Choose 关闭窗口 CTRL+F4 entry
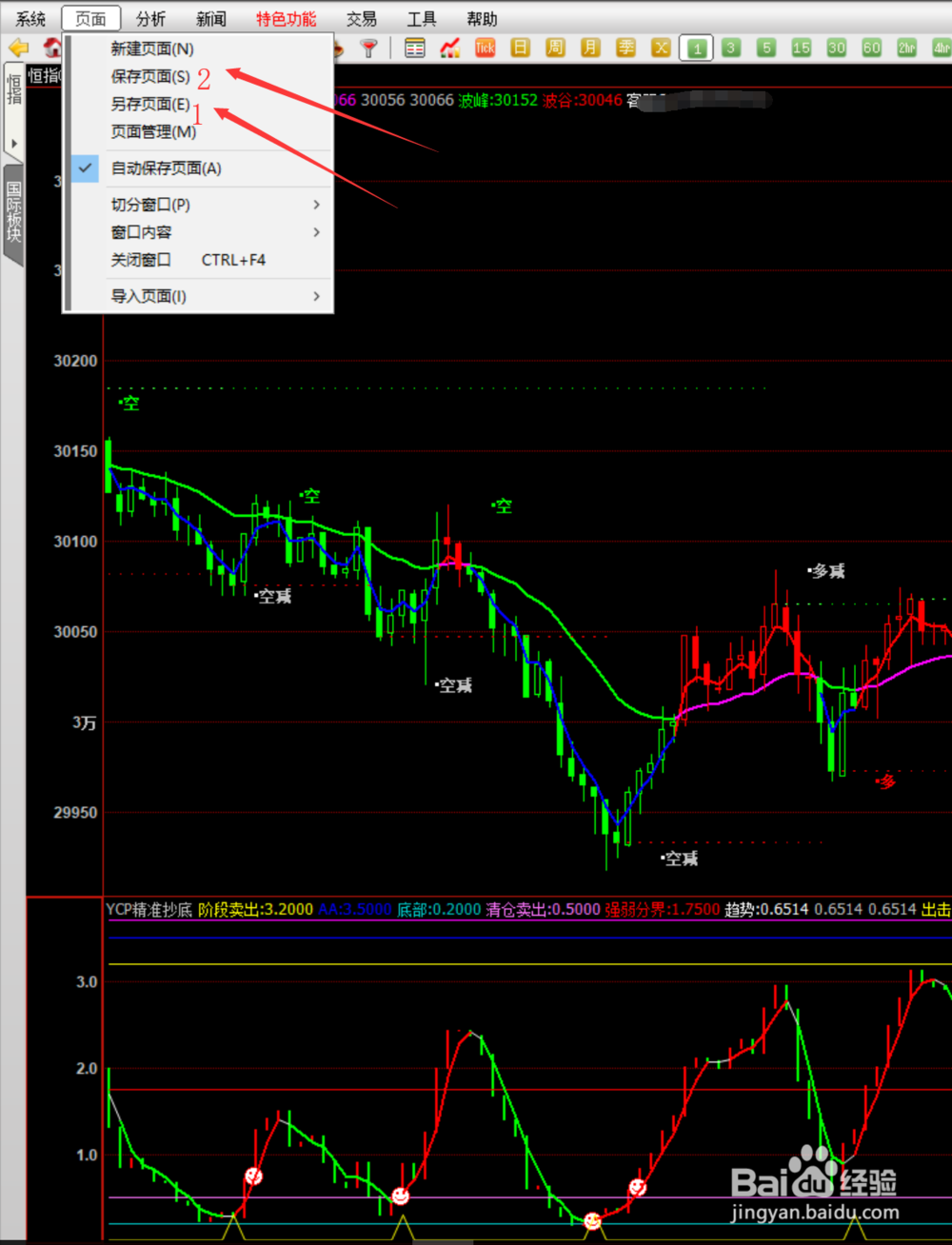 click(x=198, y=260)
